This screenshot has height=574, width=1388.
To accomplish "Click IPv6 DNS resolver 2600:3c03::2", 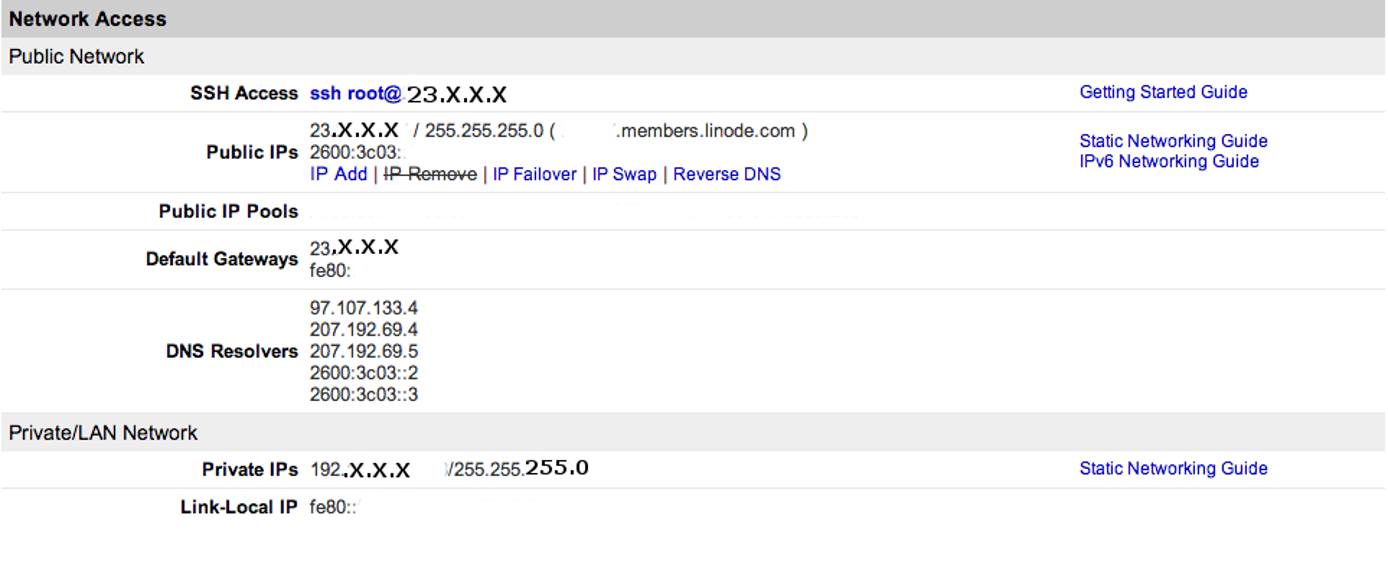I will (364, 373).
